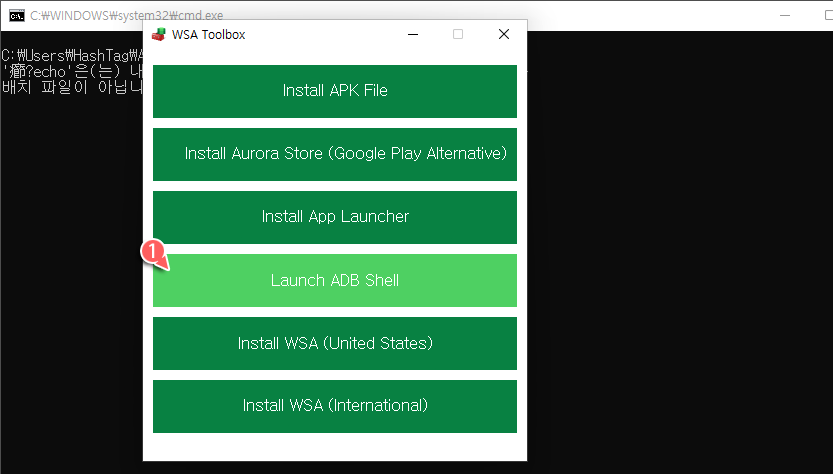Viewport: 833px width, 474px height.
Task: Click the disabled maximize button of WSA Toolbox
Action: 458,35
